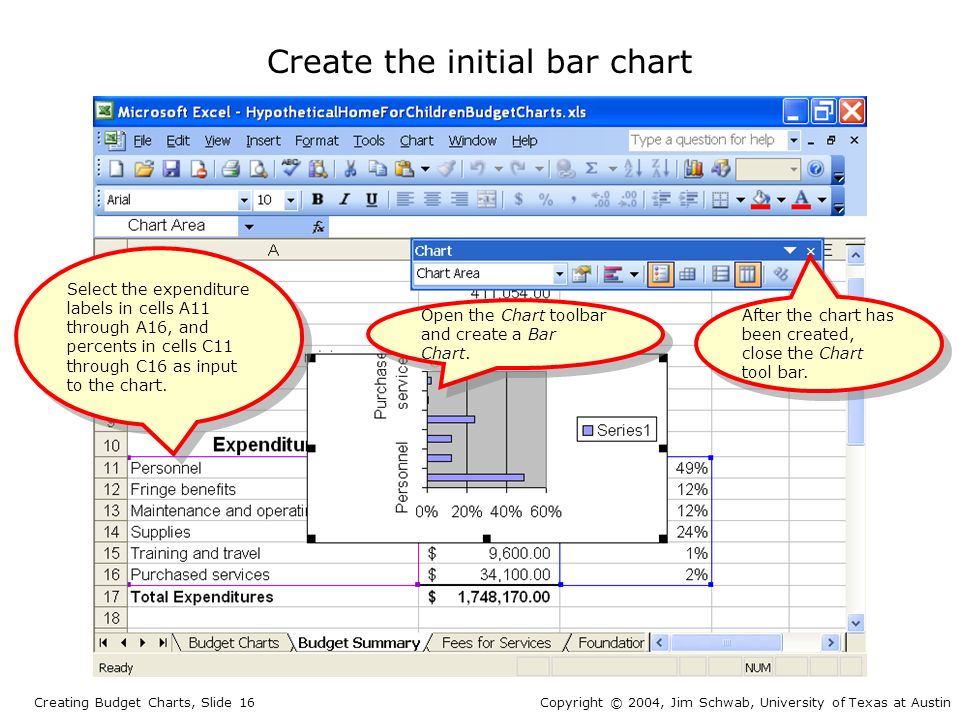This screenshot has width=960, height=720.
Task: Open the Chart Type dropdown arrow
Action: pyautogui.click(x=634, y=274)
